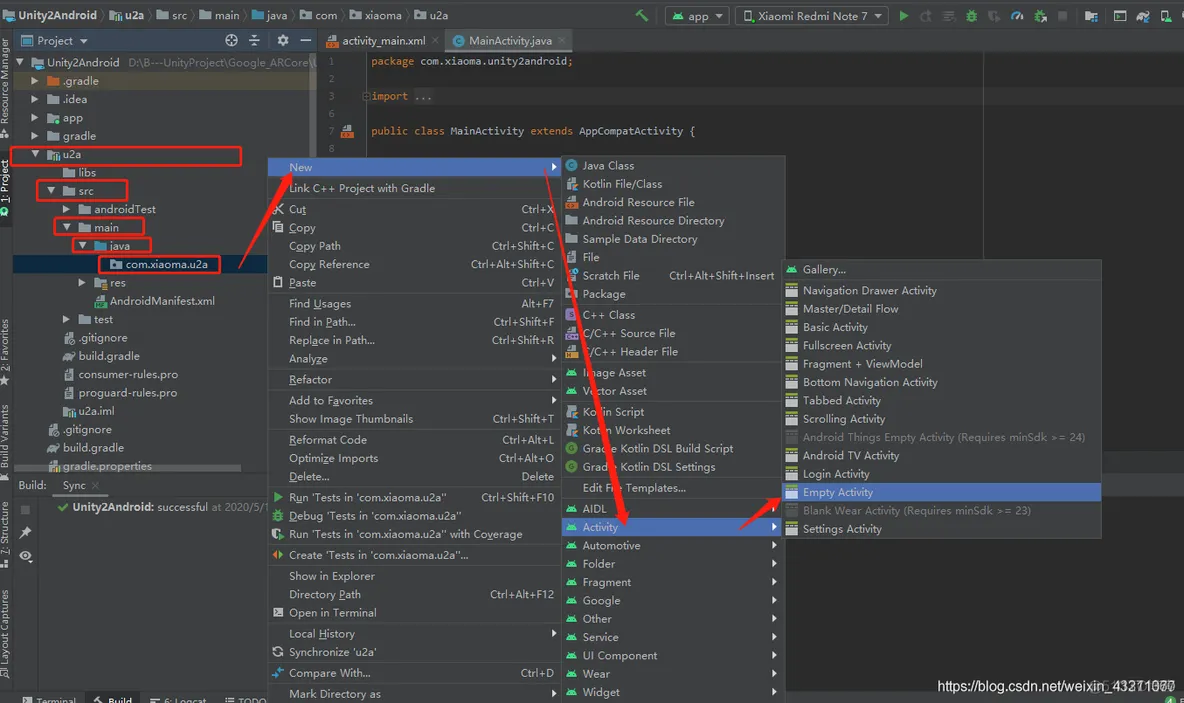Click the Collapse All icon in Project panel

coord(254,40)
